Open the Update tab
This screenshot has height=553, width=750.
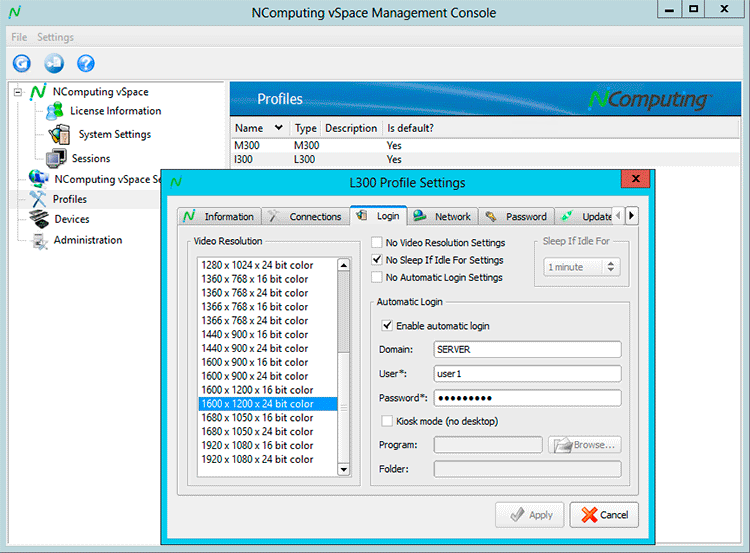(585, 216)
